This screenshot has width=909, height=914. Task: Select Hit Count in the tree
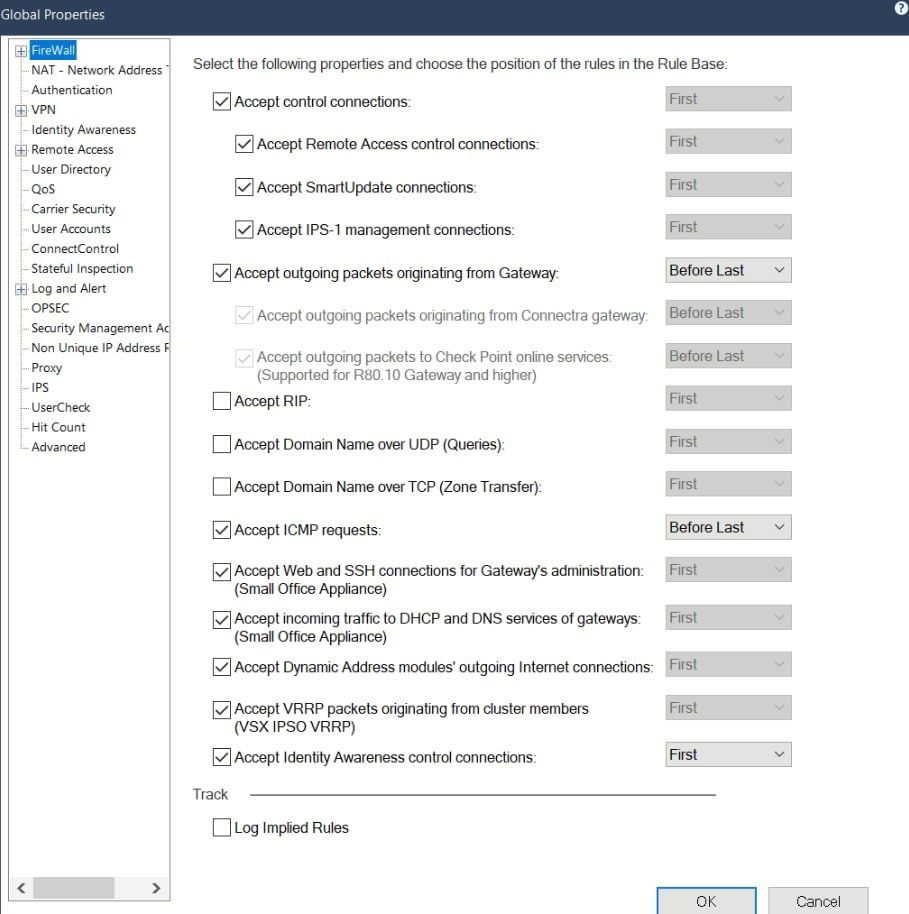pos(58,427)
